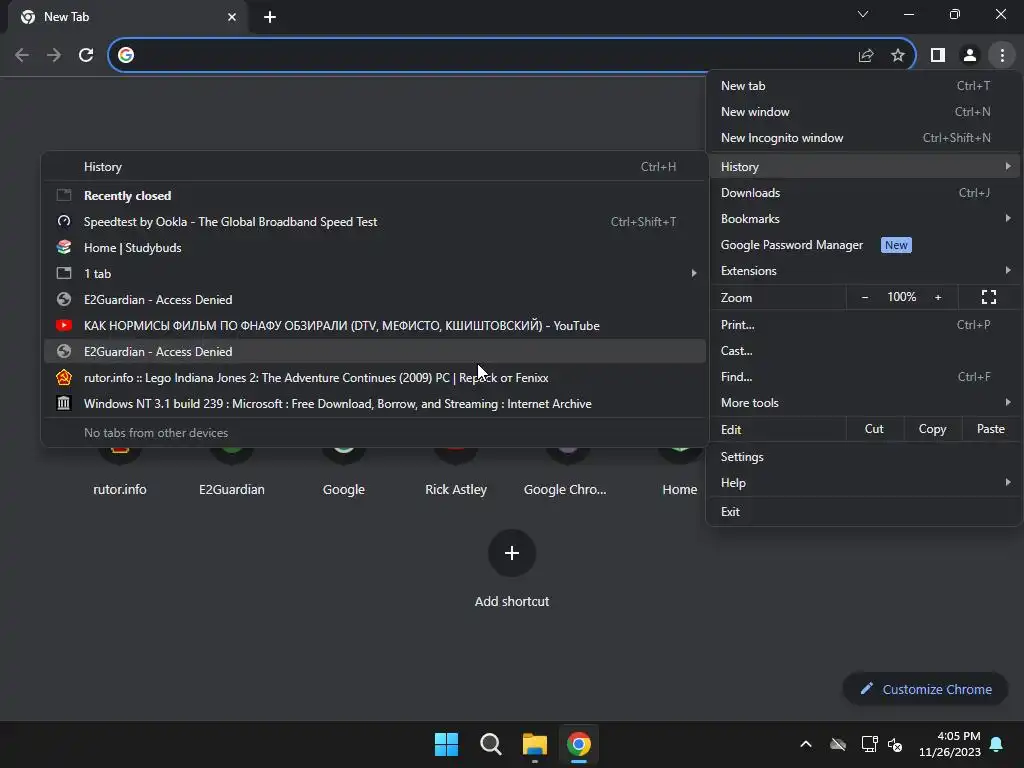This screenshot has height=768, width=1024.
Task: Decrease zoom with minus button
Action: 865,297
